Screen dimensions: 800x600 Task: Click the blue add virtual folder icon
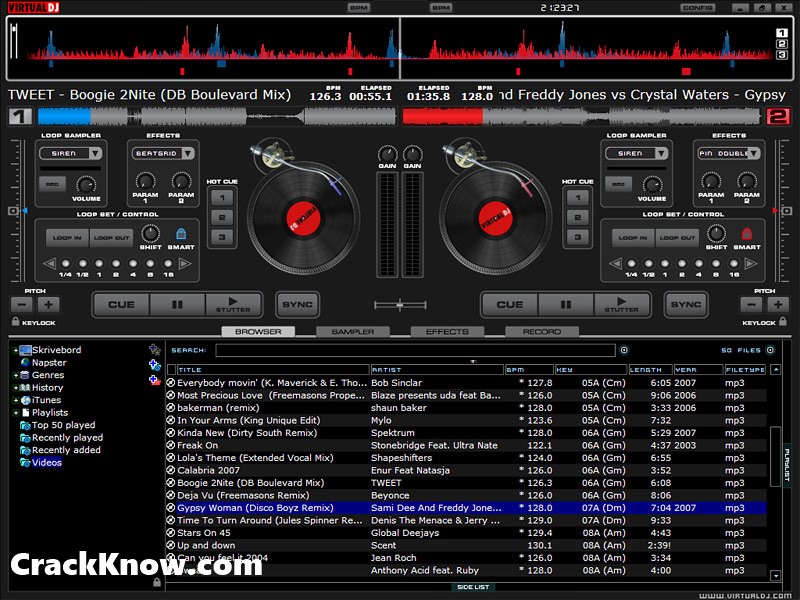click(155, 365)
